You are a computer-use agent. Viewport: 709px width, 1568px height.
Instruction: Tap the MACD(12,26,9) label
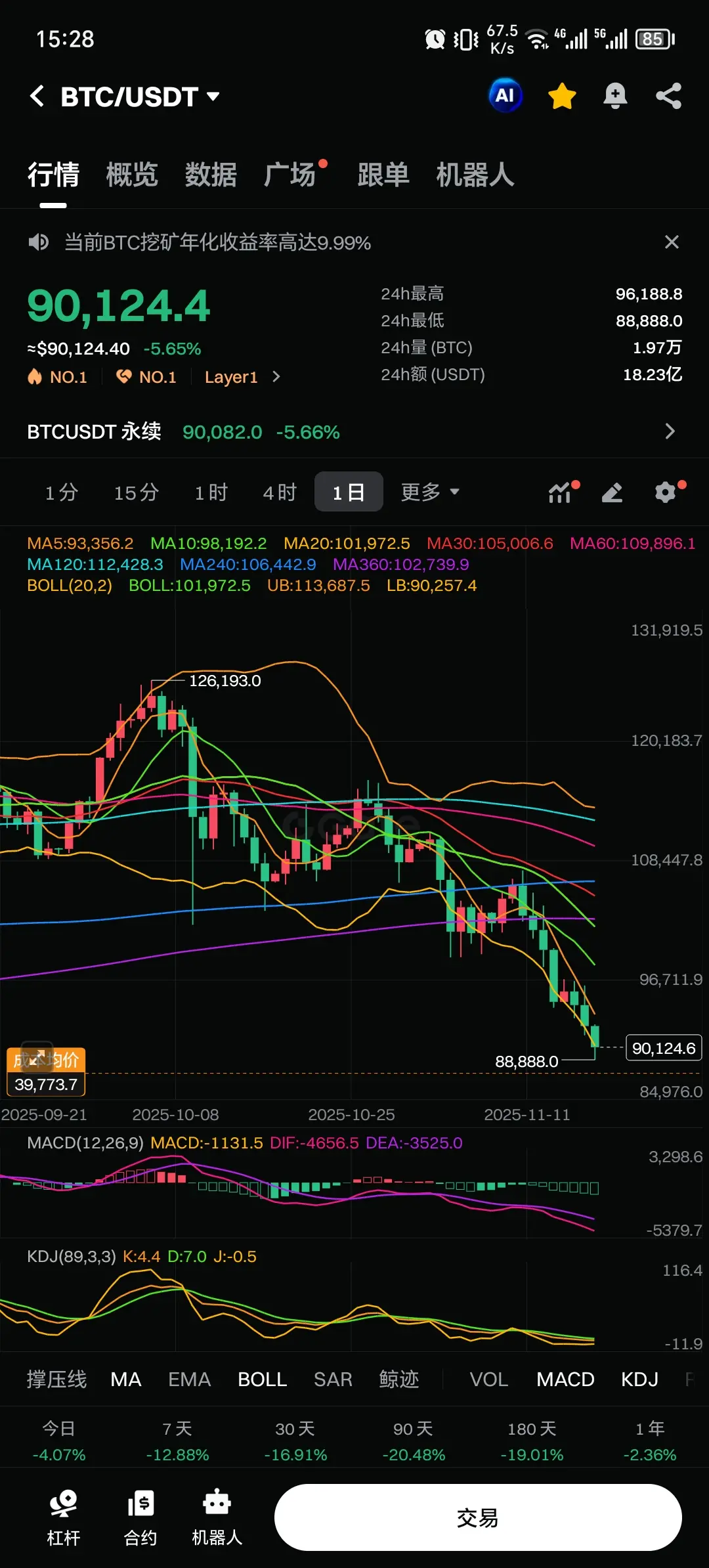pyautogui.click(x=85, y=1143)
